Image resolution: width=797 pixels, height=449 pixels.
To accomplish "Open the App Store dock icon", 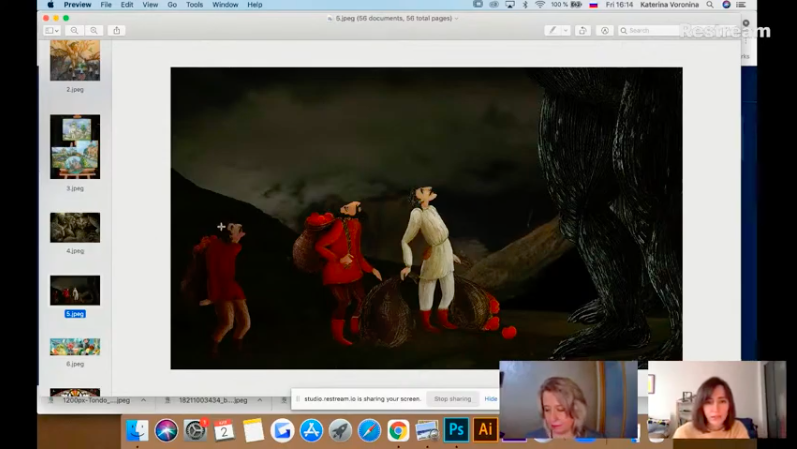I will coord(311,430).
